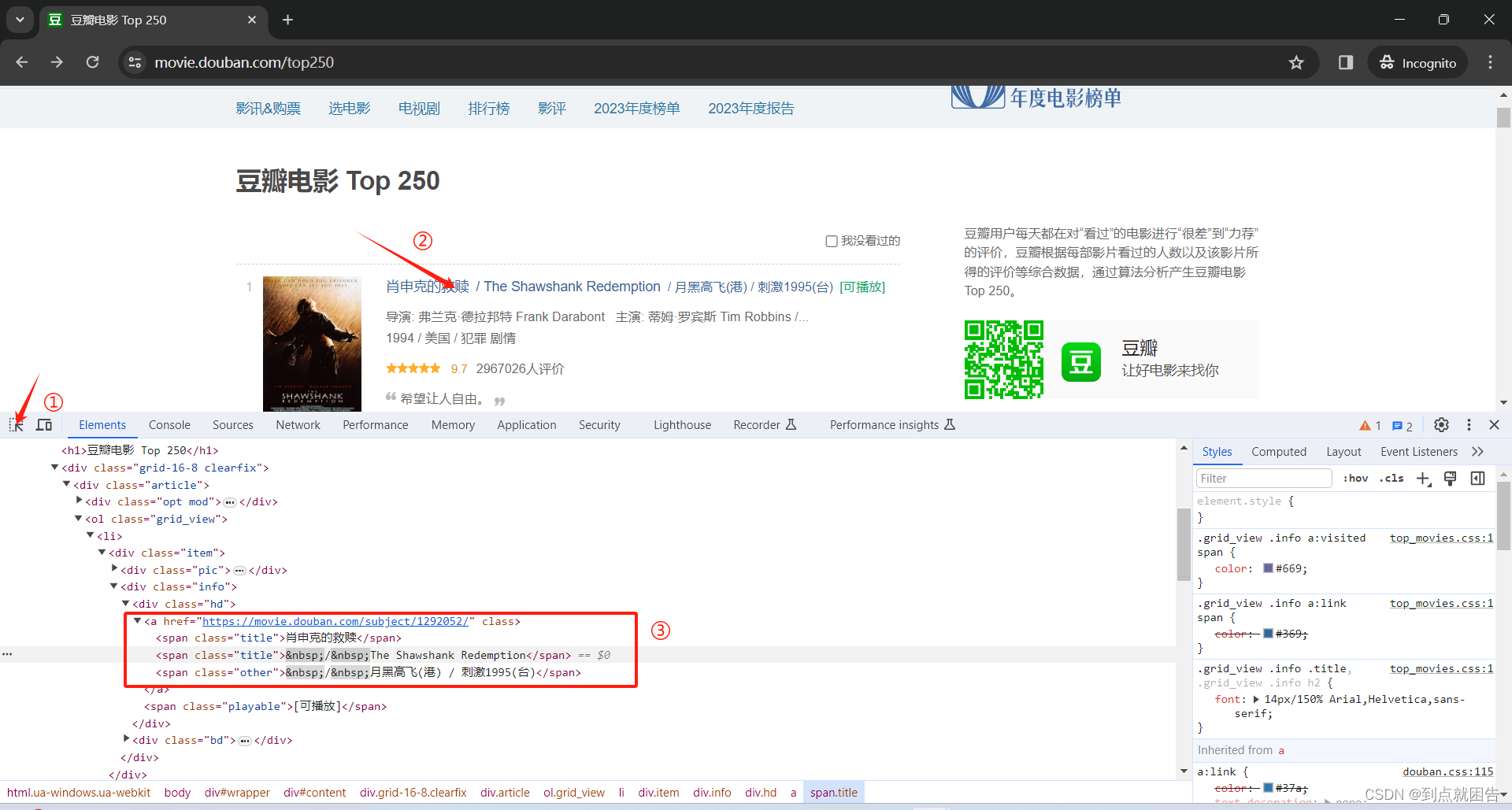This screenshot has width=1512, height=810.
Task: Expand the div class="bd" node
Action: (127, 738)
